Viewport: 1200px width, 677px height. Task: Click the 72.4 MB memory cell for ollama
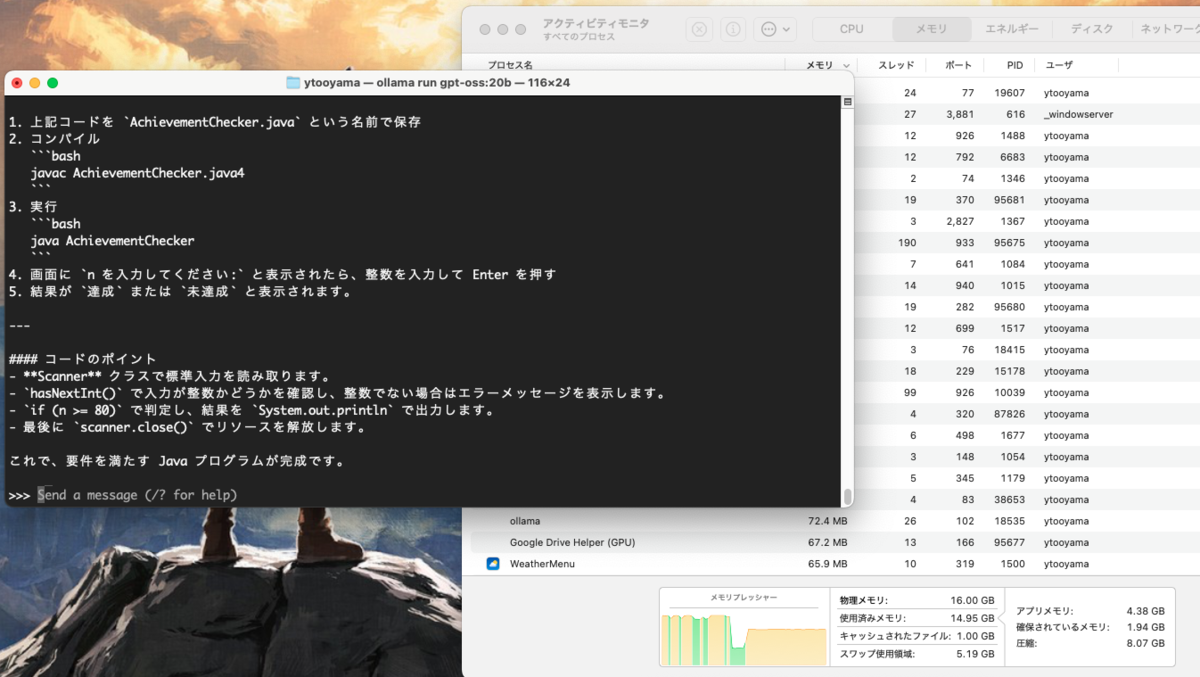tap(827, 521)
